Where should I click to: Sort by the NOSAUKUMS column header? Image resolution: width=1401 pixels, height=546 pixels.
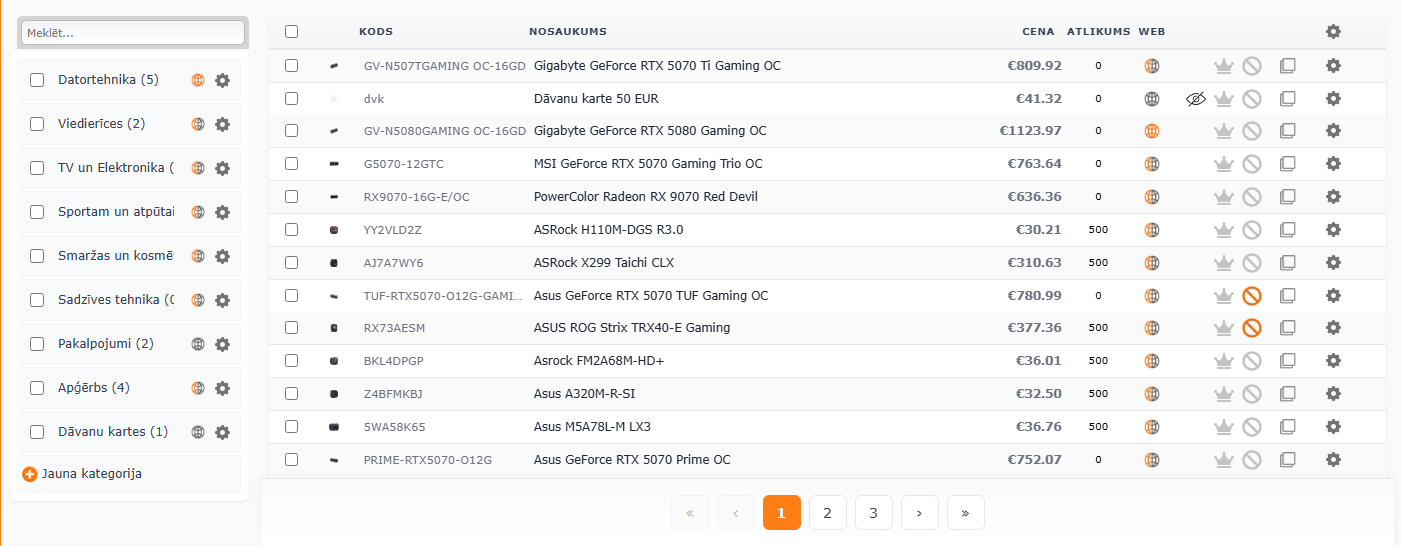[567, 32]
